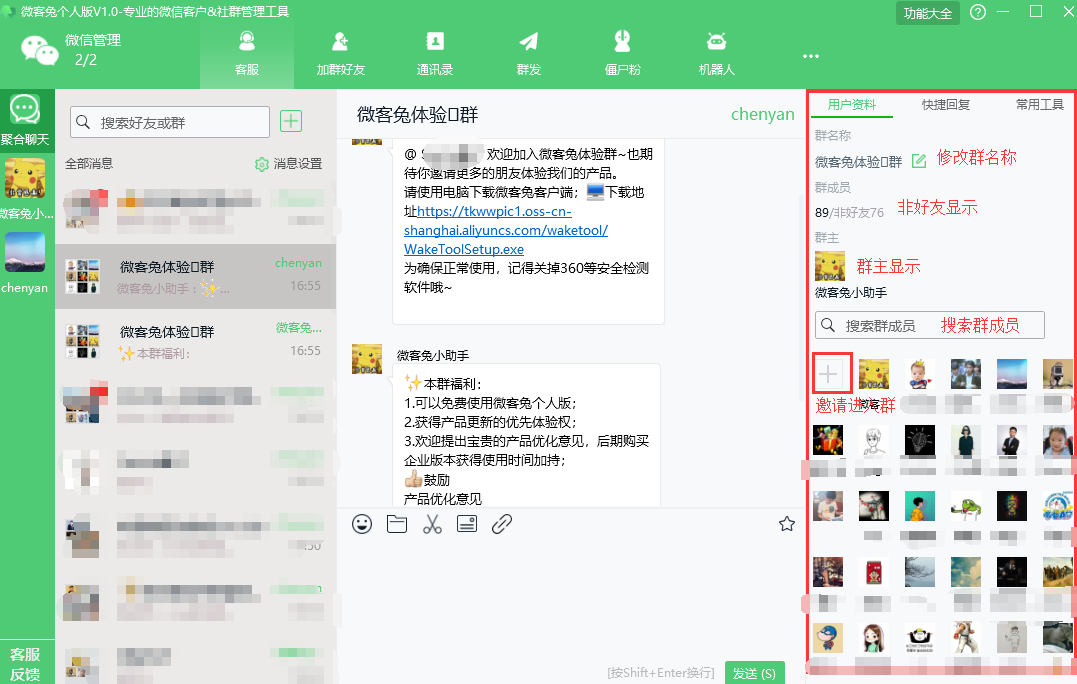Image resolution: width=1077 pixels, height=684 pixels.
Task: Select the Pikachu account avatar in sidebar
Action: (x=25, y=178)
